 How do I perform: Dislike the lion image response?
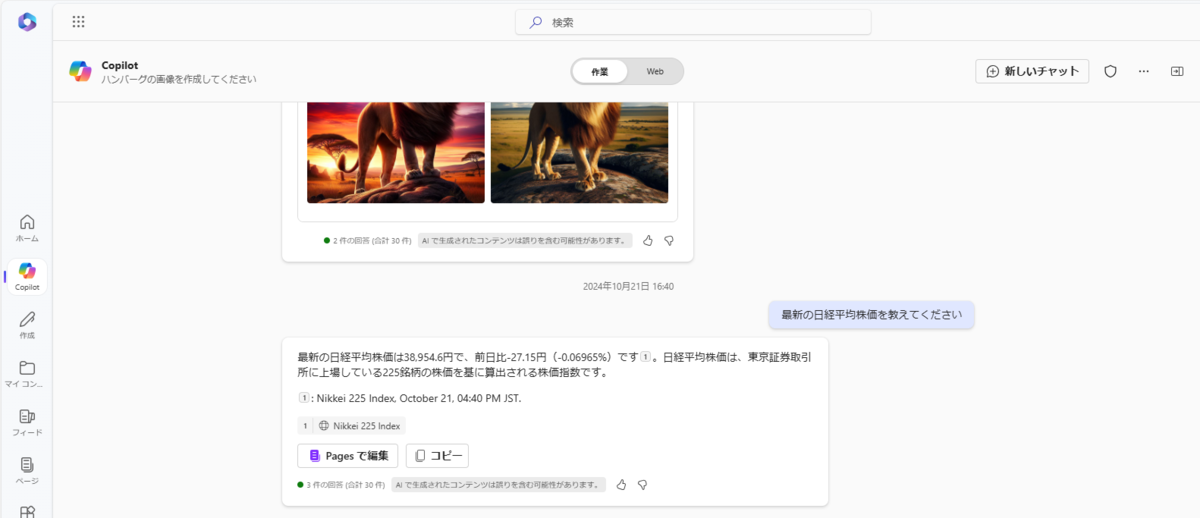(x=669, y=240)
